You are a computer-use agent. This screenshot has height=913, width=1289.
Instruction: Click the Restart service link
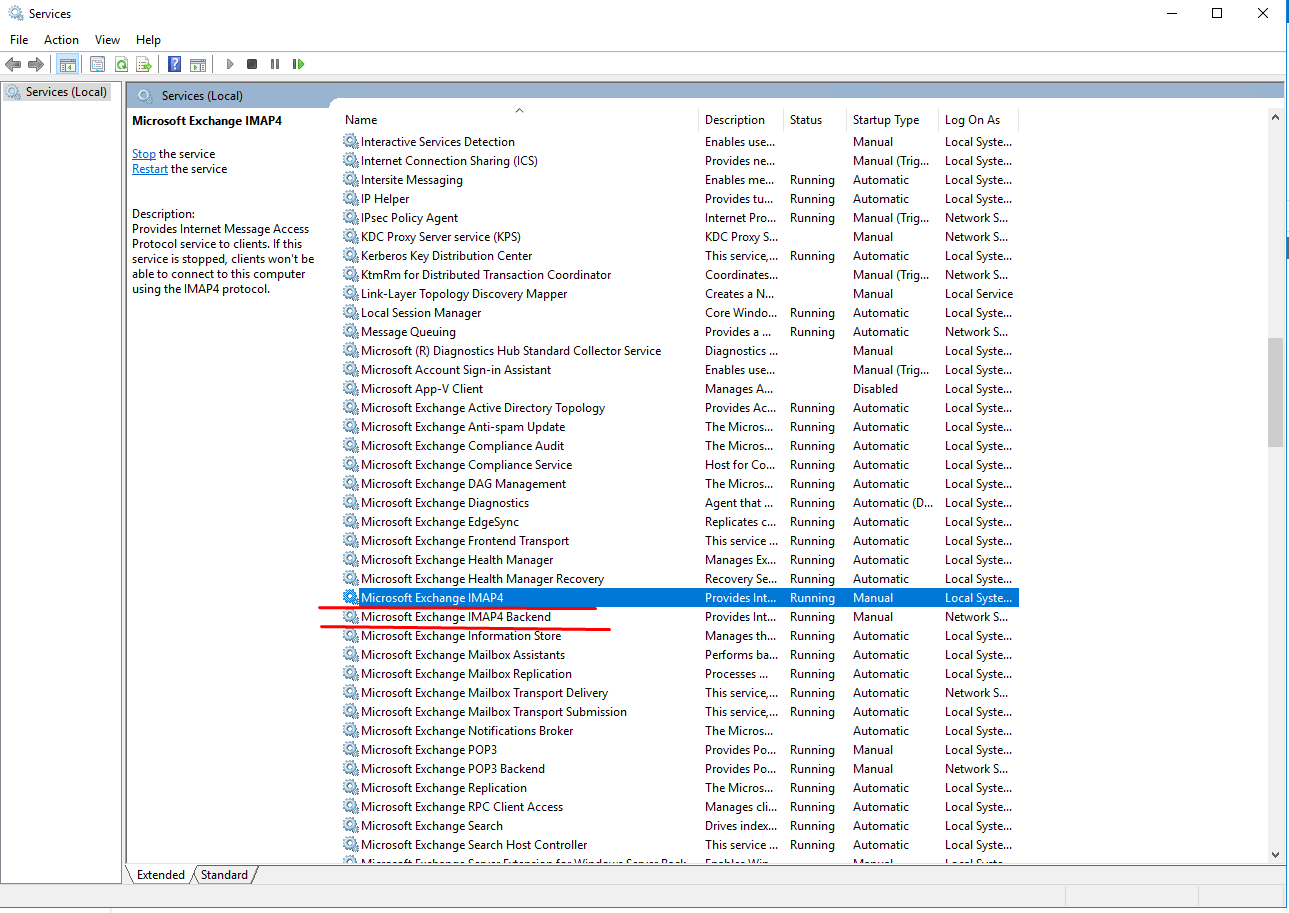point(149,168)
